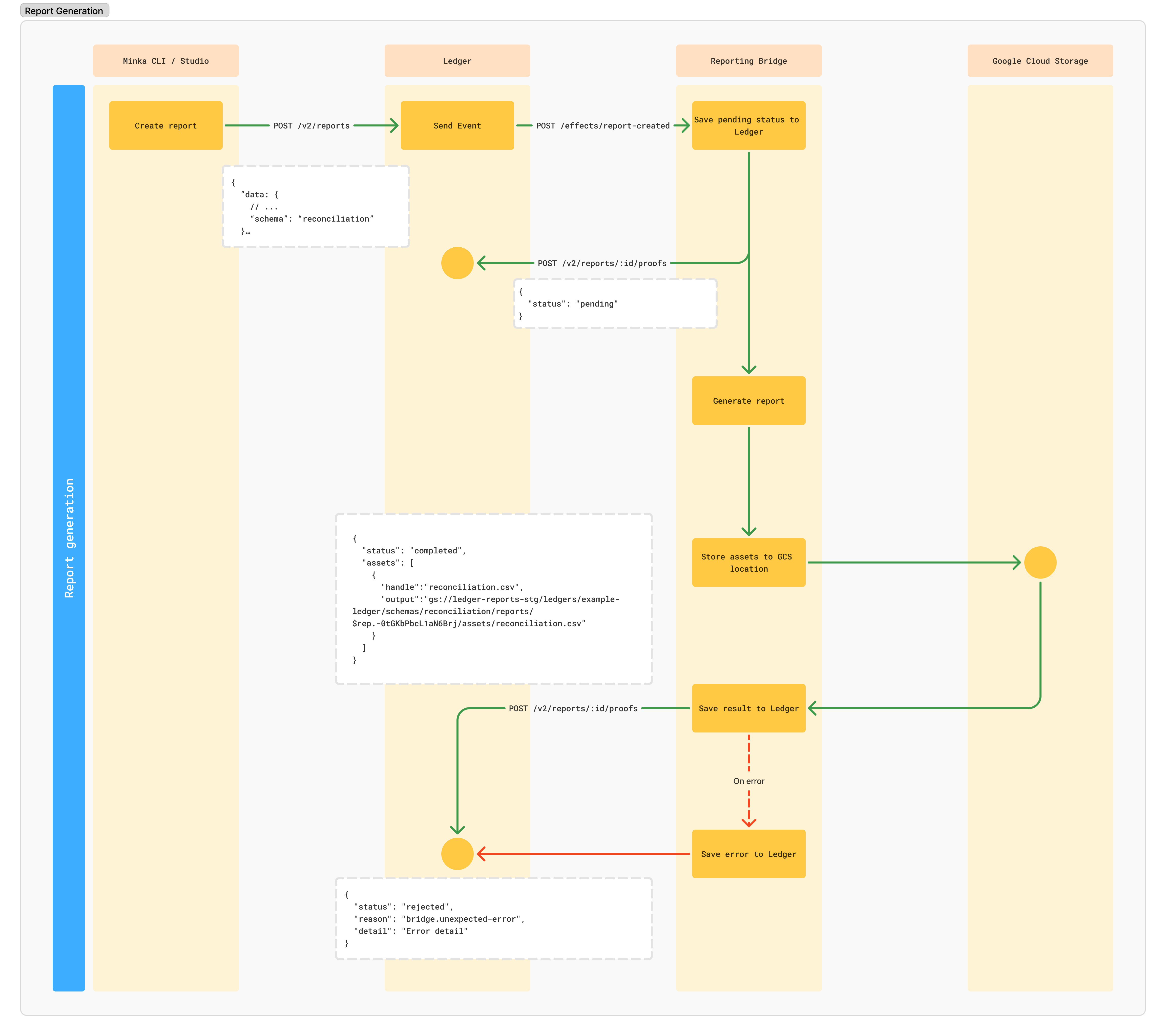Select the status rejected JSON note
The width and height of the screenshot is (1166, 1036).
tap(493, 919)
